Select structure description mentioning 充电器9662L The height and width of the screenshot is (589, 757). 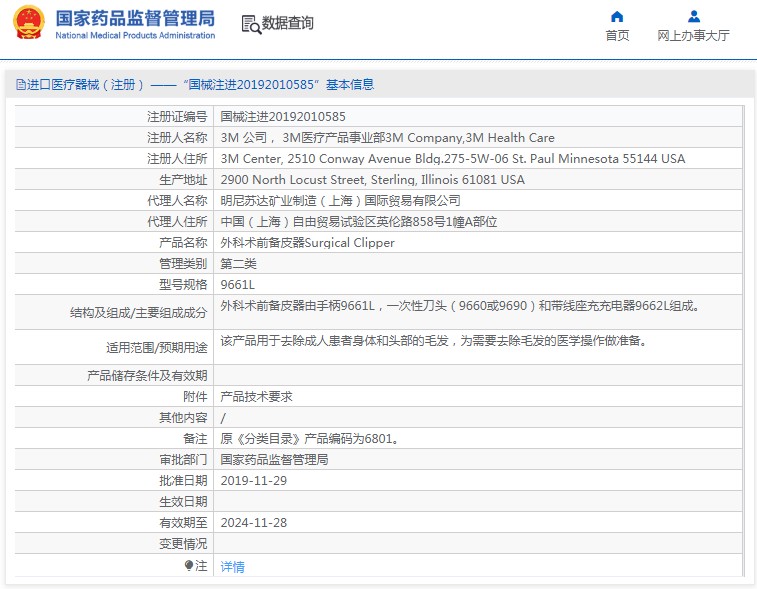pyautogui.click(x=460, y=306)
